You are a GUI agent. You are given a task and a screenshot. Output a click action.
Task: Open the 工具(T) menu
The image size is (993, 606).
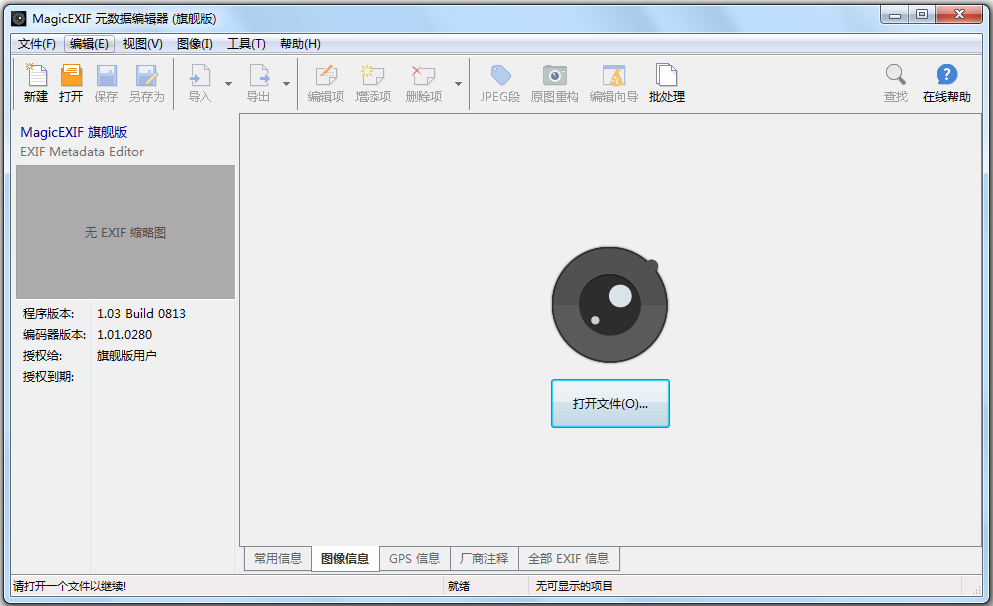pos(246,43)
